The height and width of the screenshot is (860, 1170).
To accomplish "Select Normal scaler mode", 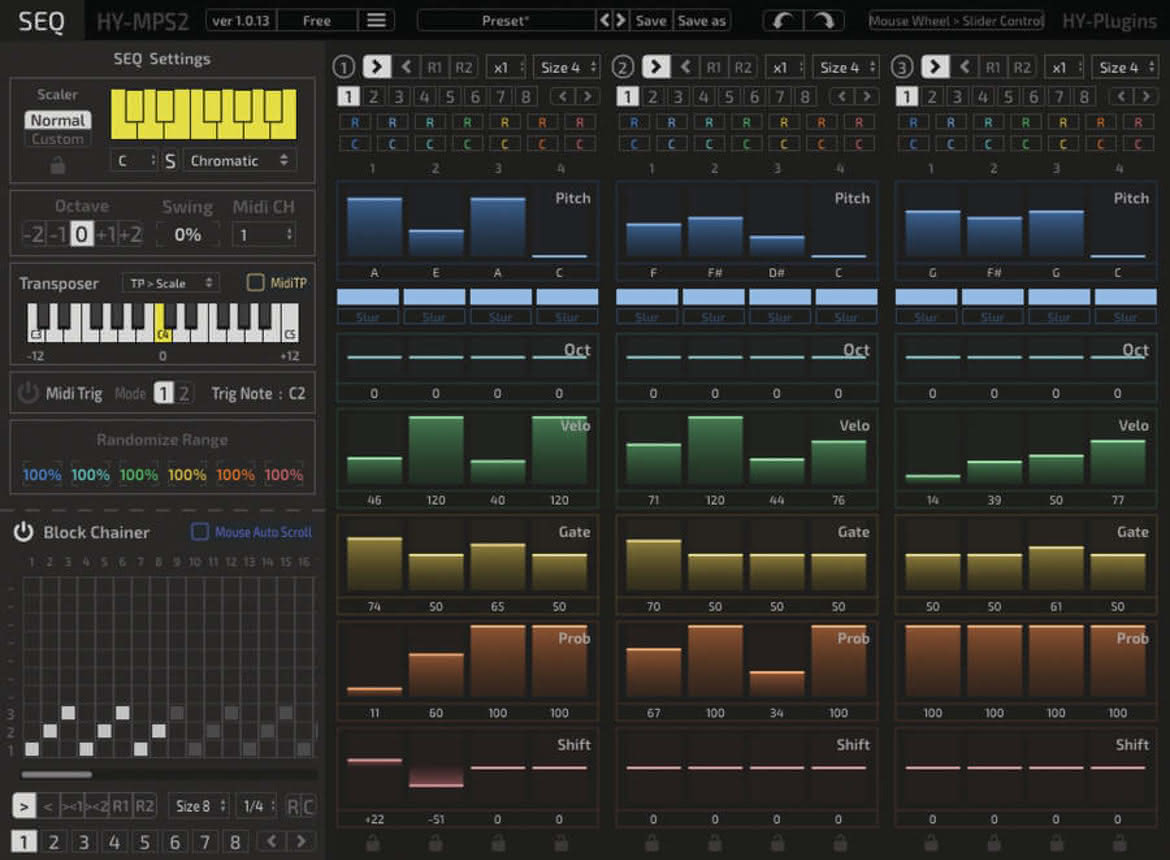I will 57,119.
